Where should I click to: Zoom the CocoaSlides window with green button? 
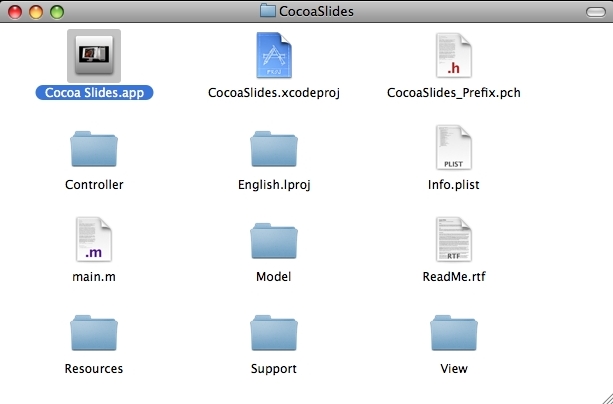[56, 11]
